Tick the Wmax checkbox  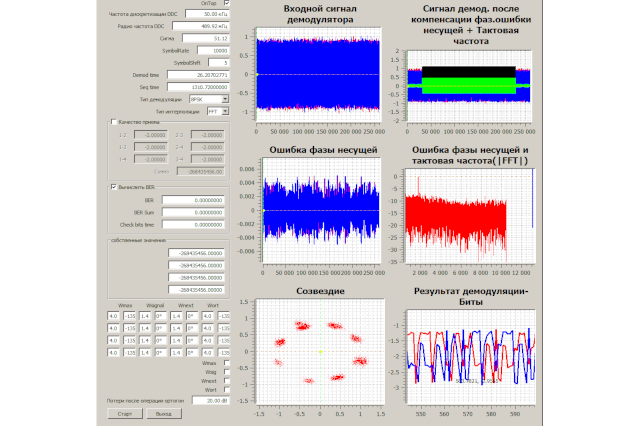[226, 363]
